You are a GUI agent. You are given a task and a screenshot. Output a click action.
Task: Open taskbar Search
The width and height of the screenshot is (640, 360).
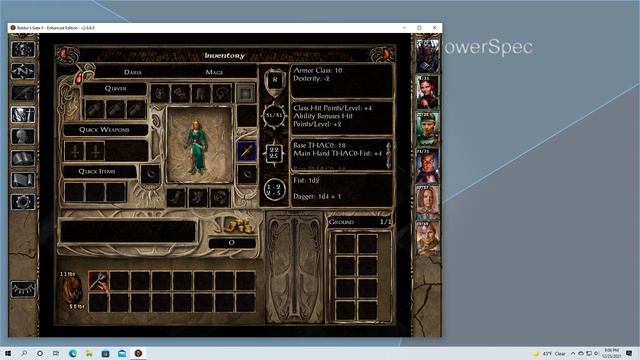coord(24,353)
